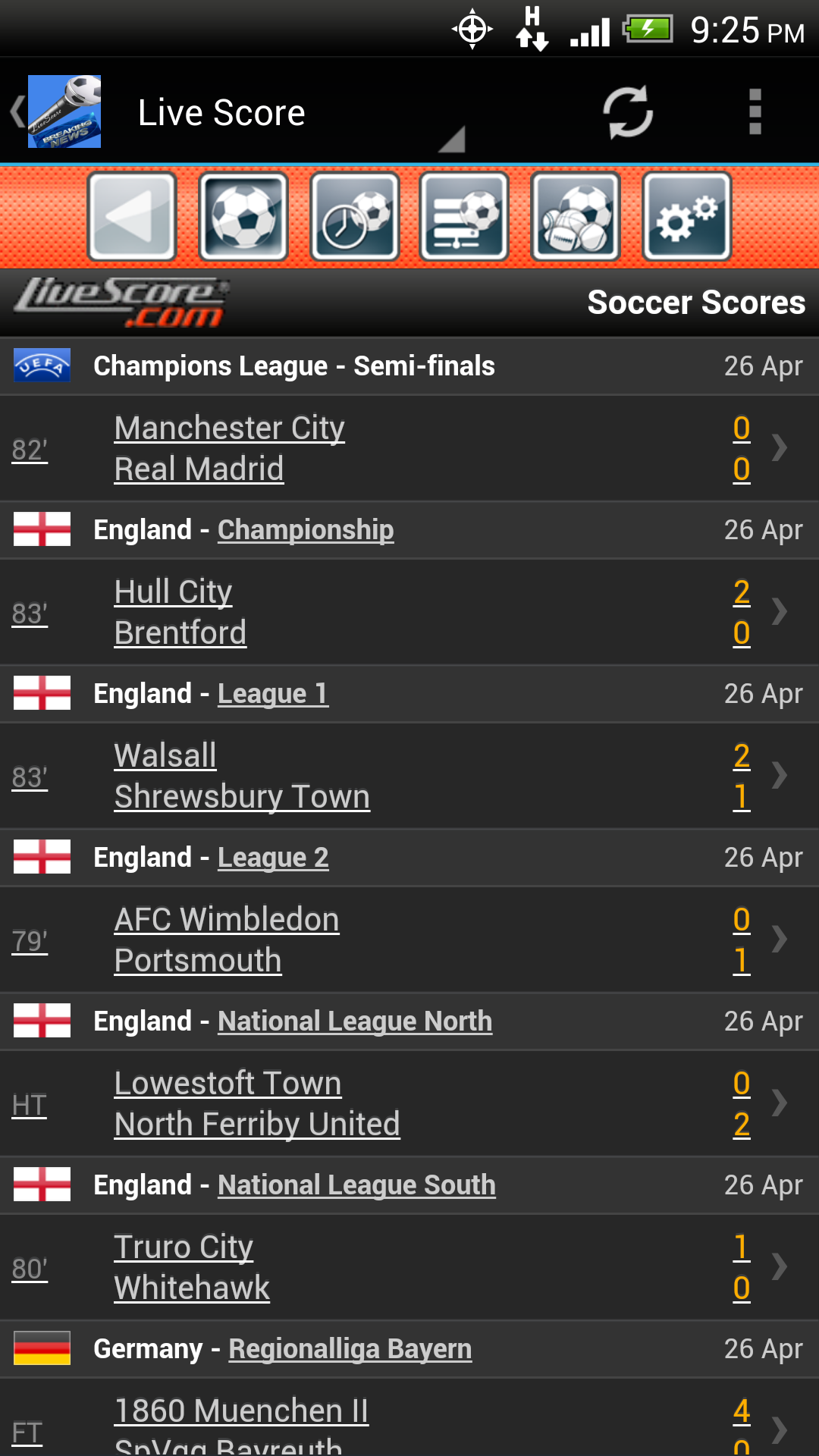Screen dimensions: 819x1456
Task: Refresh the live scores
Action: (628, 111)
